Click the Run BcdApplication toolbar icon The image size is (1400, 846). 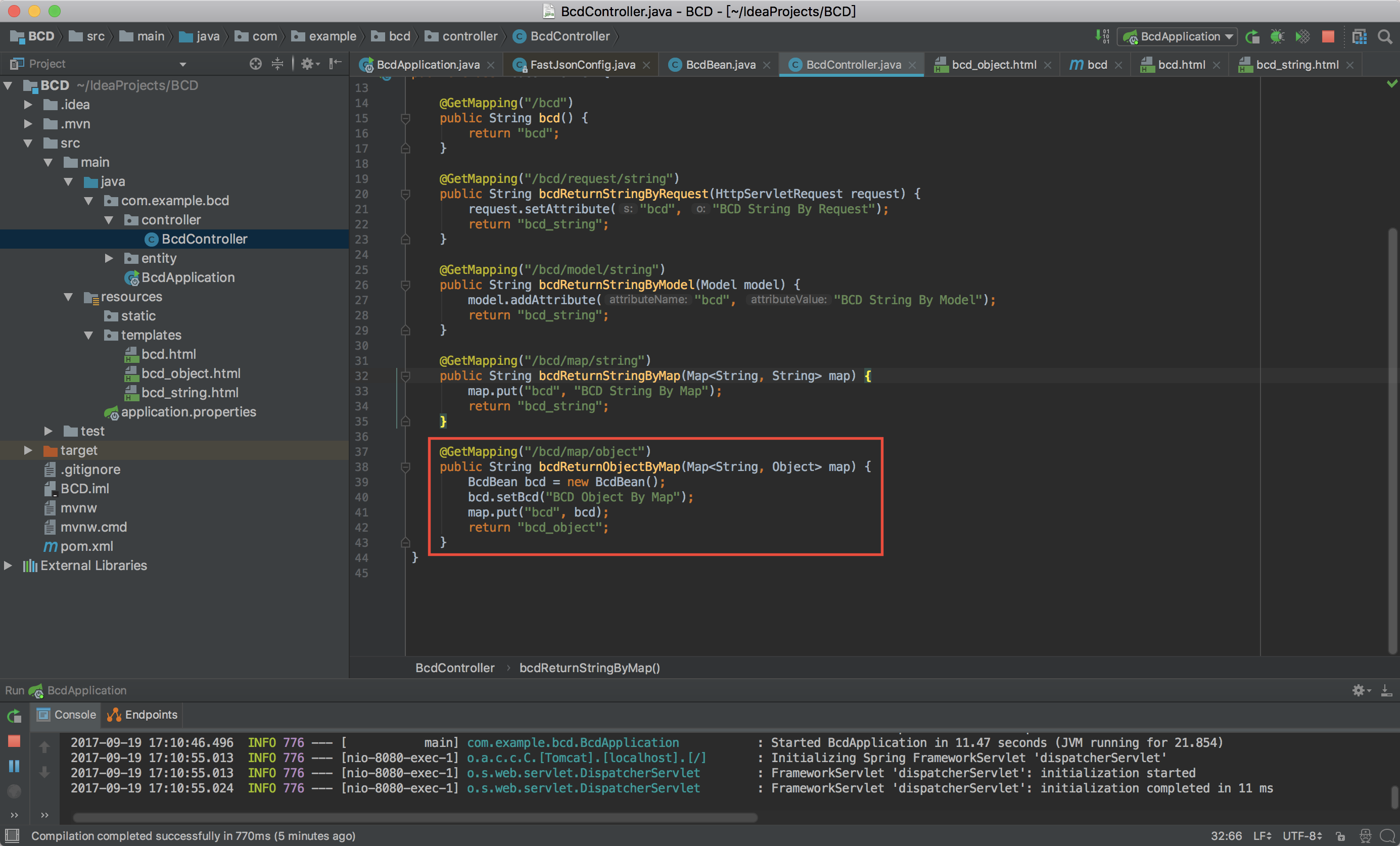[x=1252, y=37]
